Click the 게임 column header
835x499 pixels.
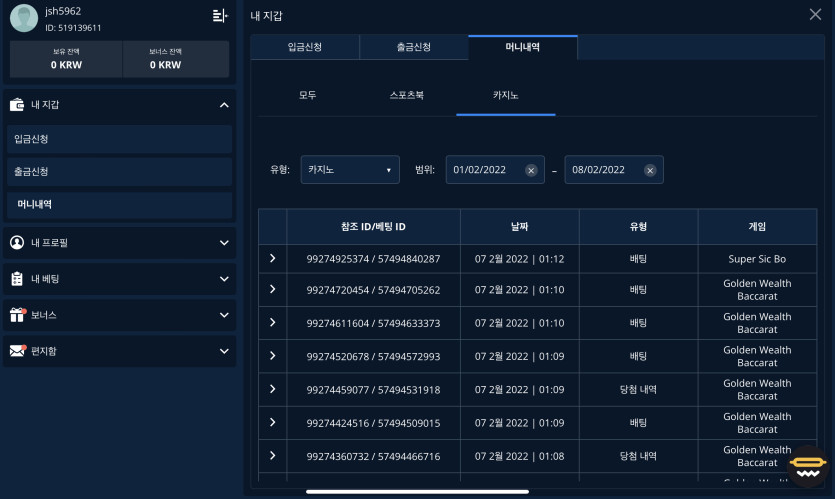click(757, 227)
